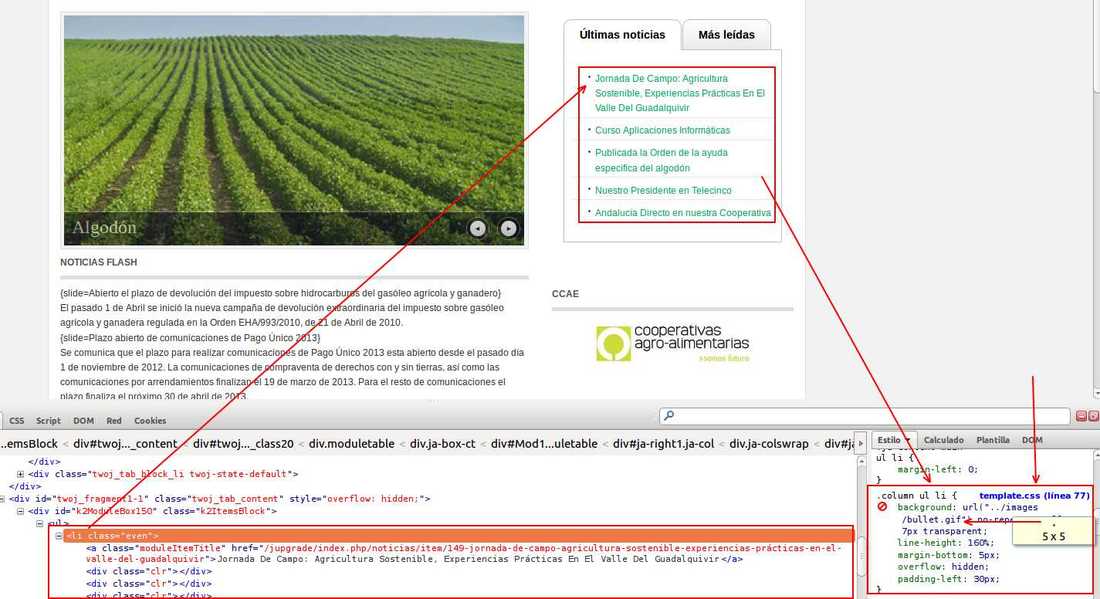Click the web page vertical scrollbar
The image size is (1100, 599).
point(1096,200)
